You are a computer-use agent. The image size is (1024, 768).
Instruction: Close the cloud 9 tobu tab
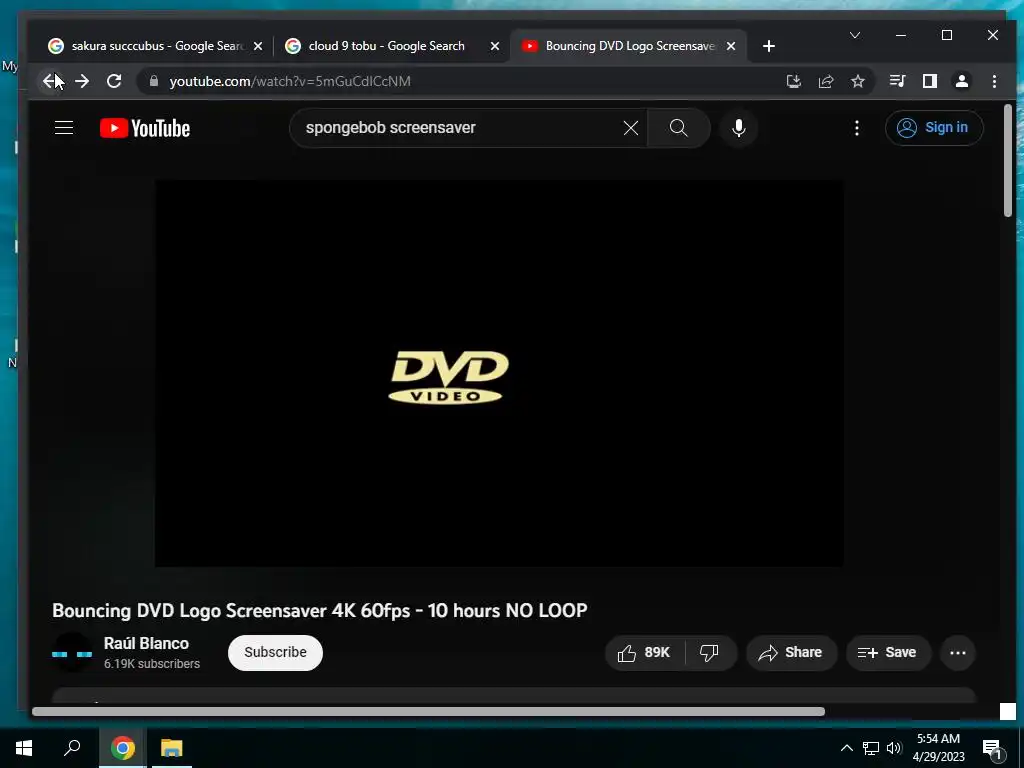pos(495,46)
